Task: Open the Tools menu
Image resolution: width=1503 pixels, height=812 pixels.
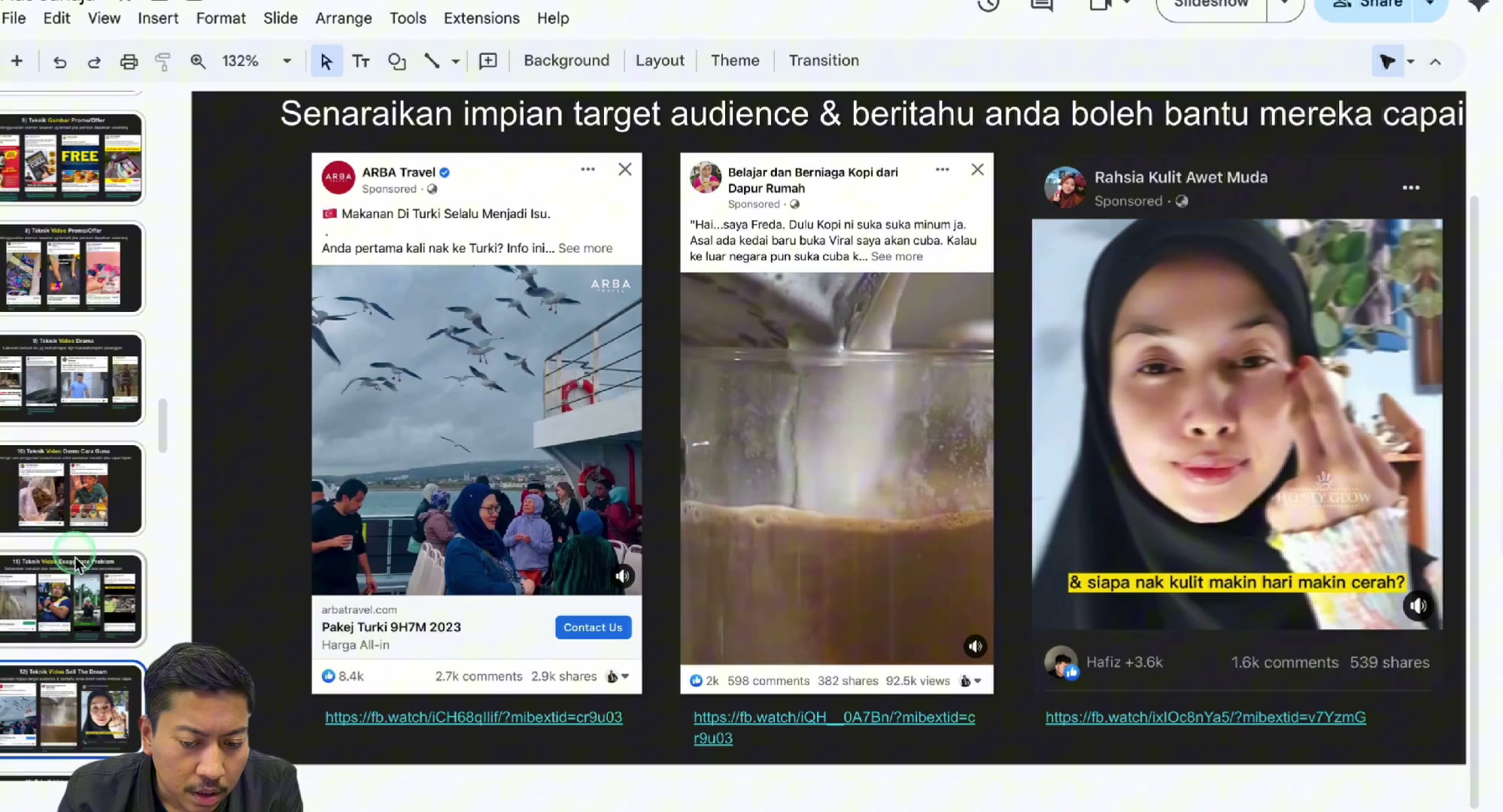Action: tap(408, 18)
